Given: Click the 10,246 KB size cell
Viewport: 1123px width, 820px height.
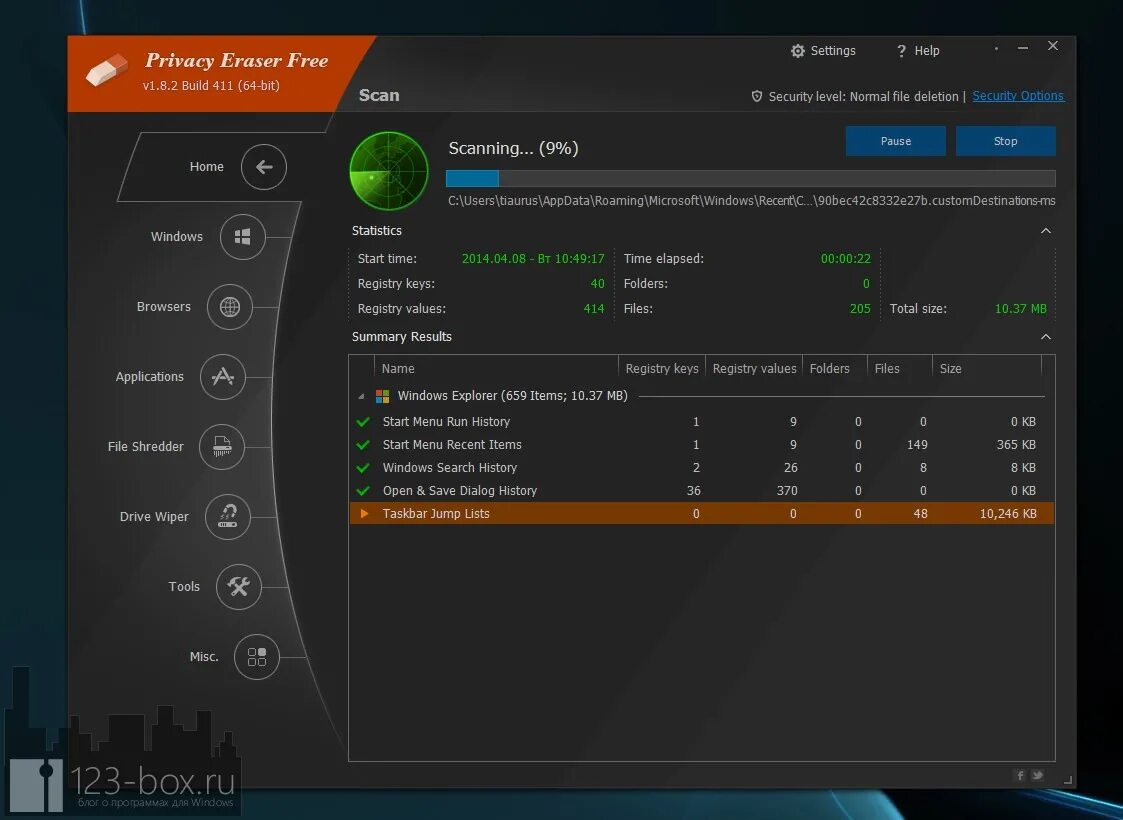Looking at the screenshot, I should (x=1008, y=513).
